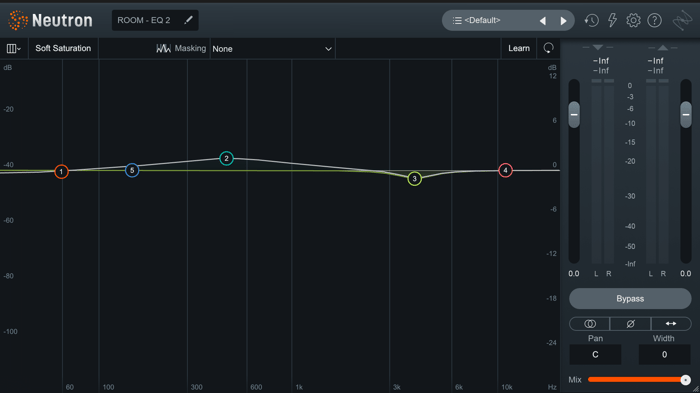Click the reset circular icon next to Learn
700x393 pixels.
click(x=548, y=48)
